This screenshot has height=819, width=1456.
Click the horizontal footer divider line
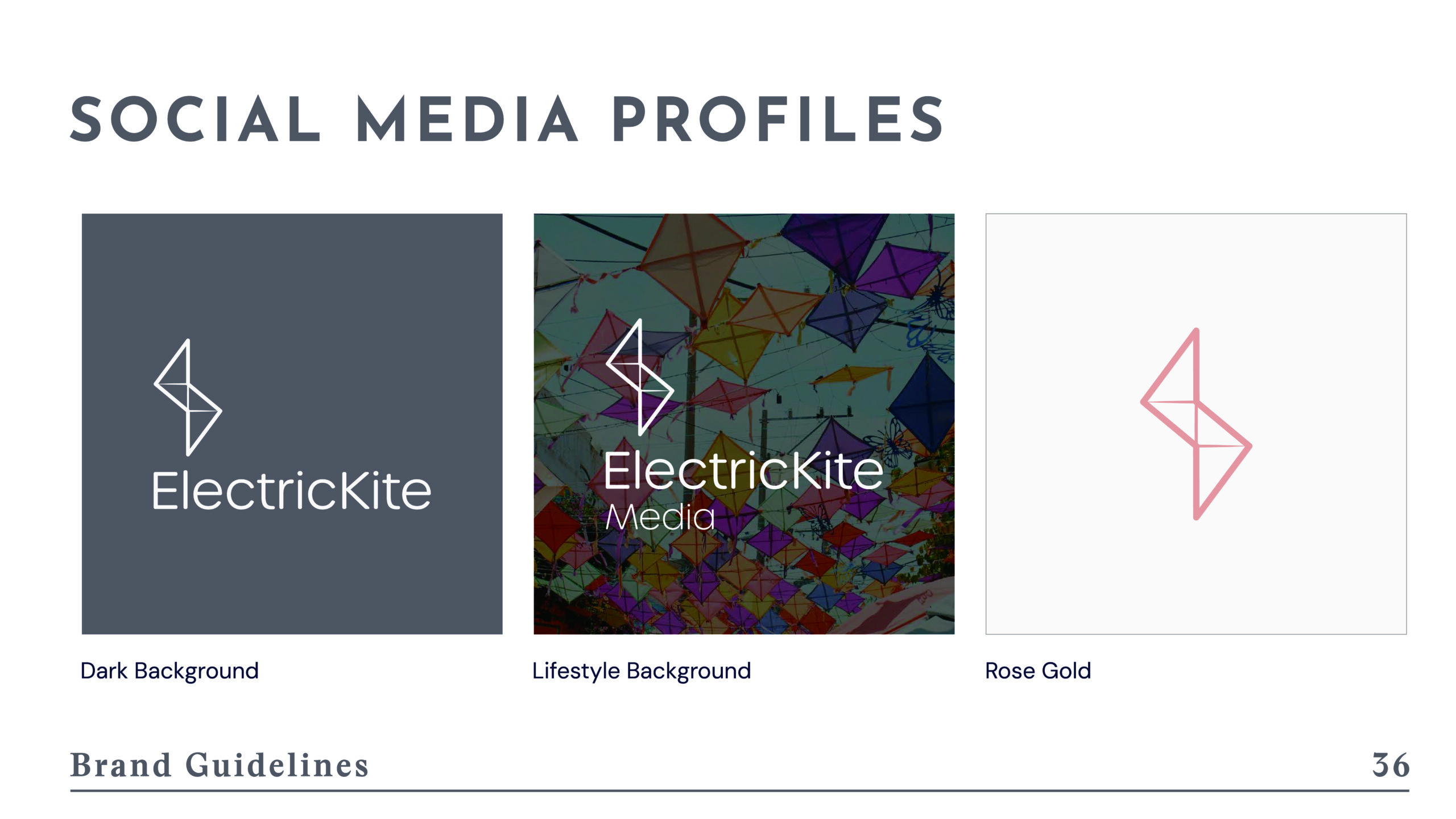(739, 791)
